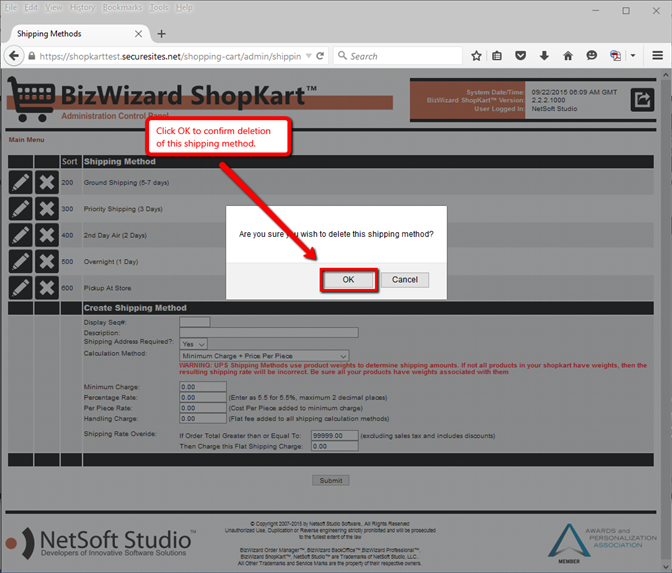Click the Main Menu link
672x573 pixels.
pyautogui.click(x=27, y=140)
